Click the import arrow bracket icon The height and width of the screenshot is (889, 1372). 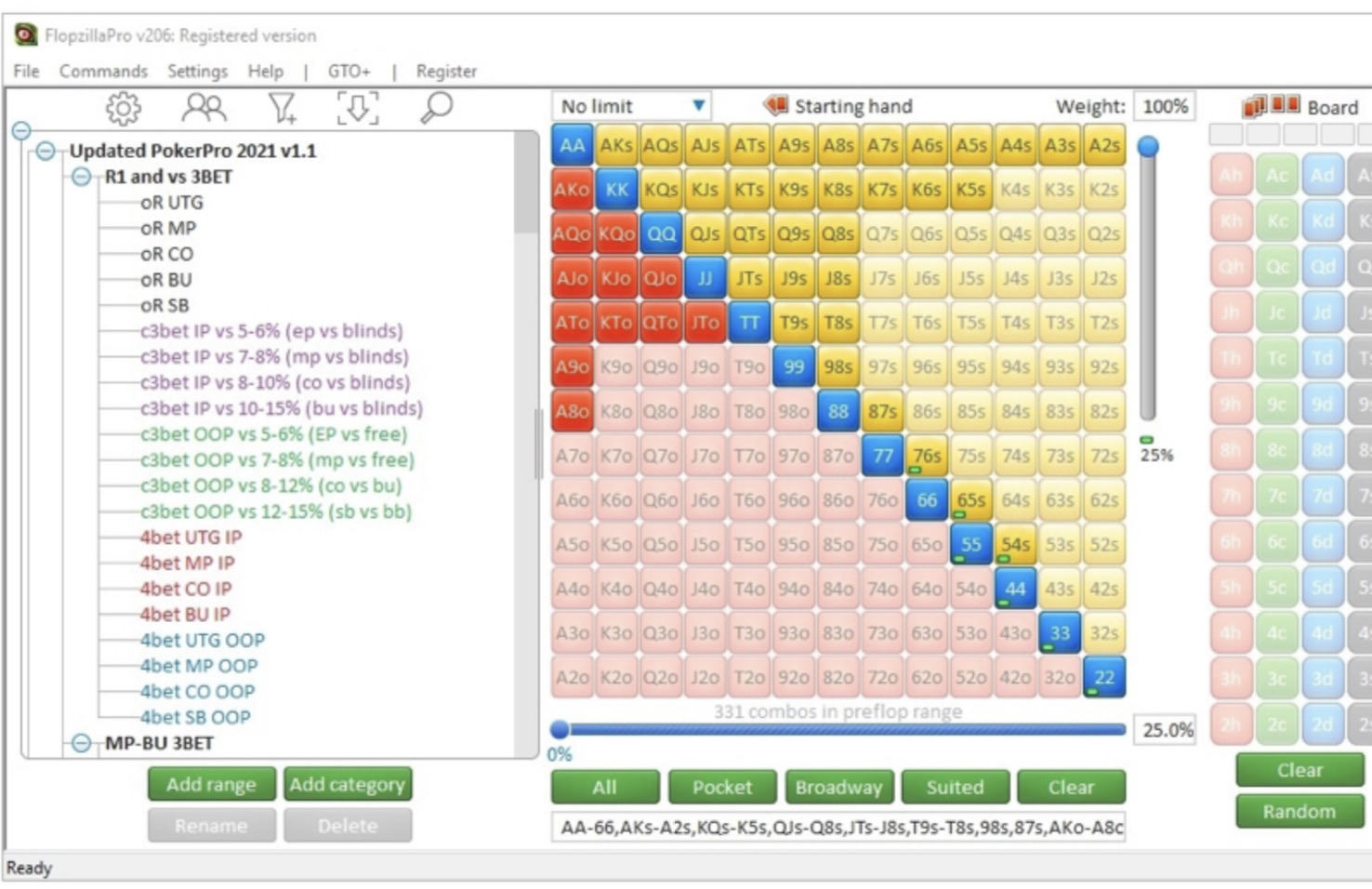tap(358, 109)
